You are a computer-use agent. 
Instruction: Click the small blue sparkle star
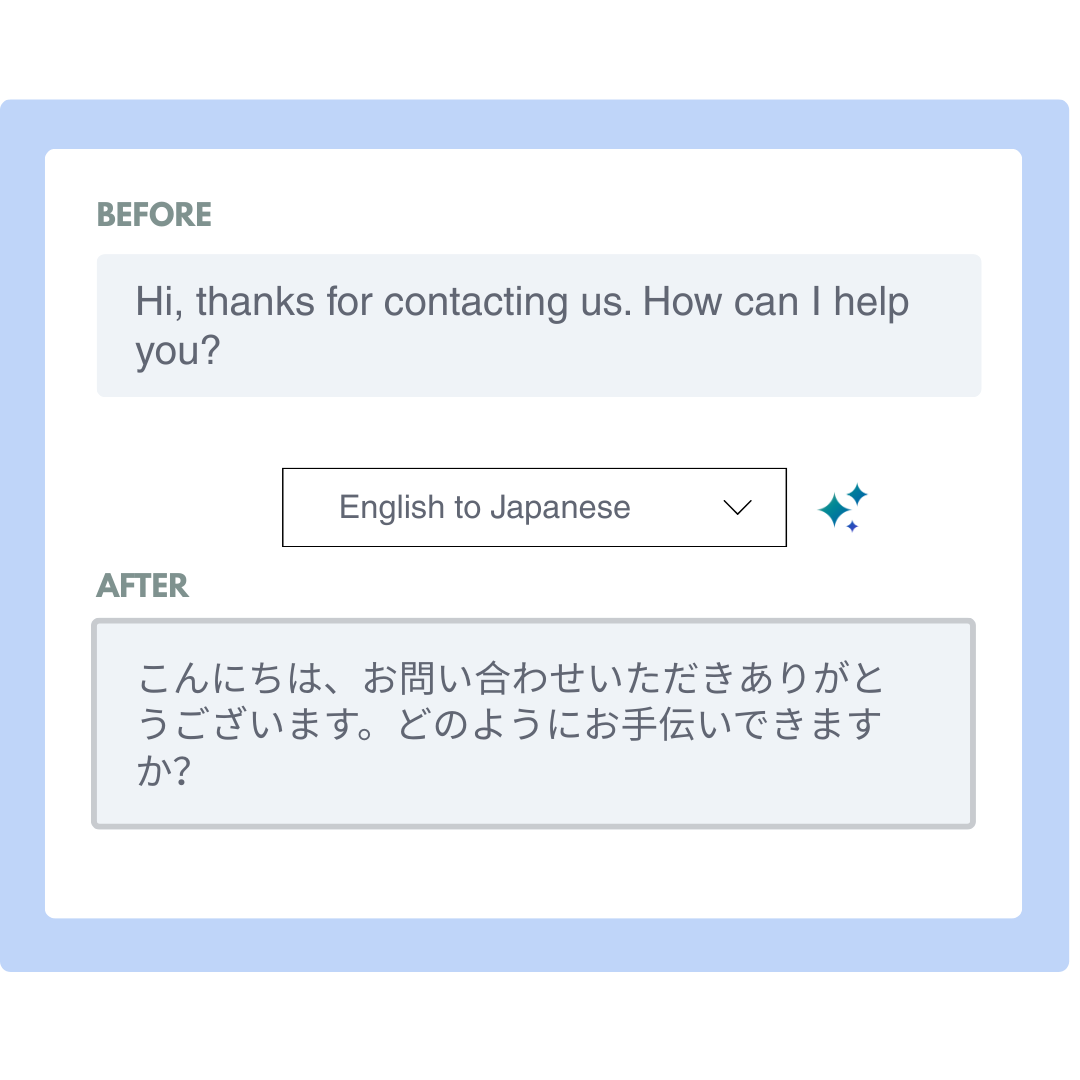[x=852, y=526]
